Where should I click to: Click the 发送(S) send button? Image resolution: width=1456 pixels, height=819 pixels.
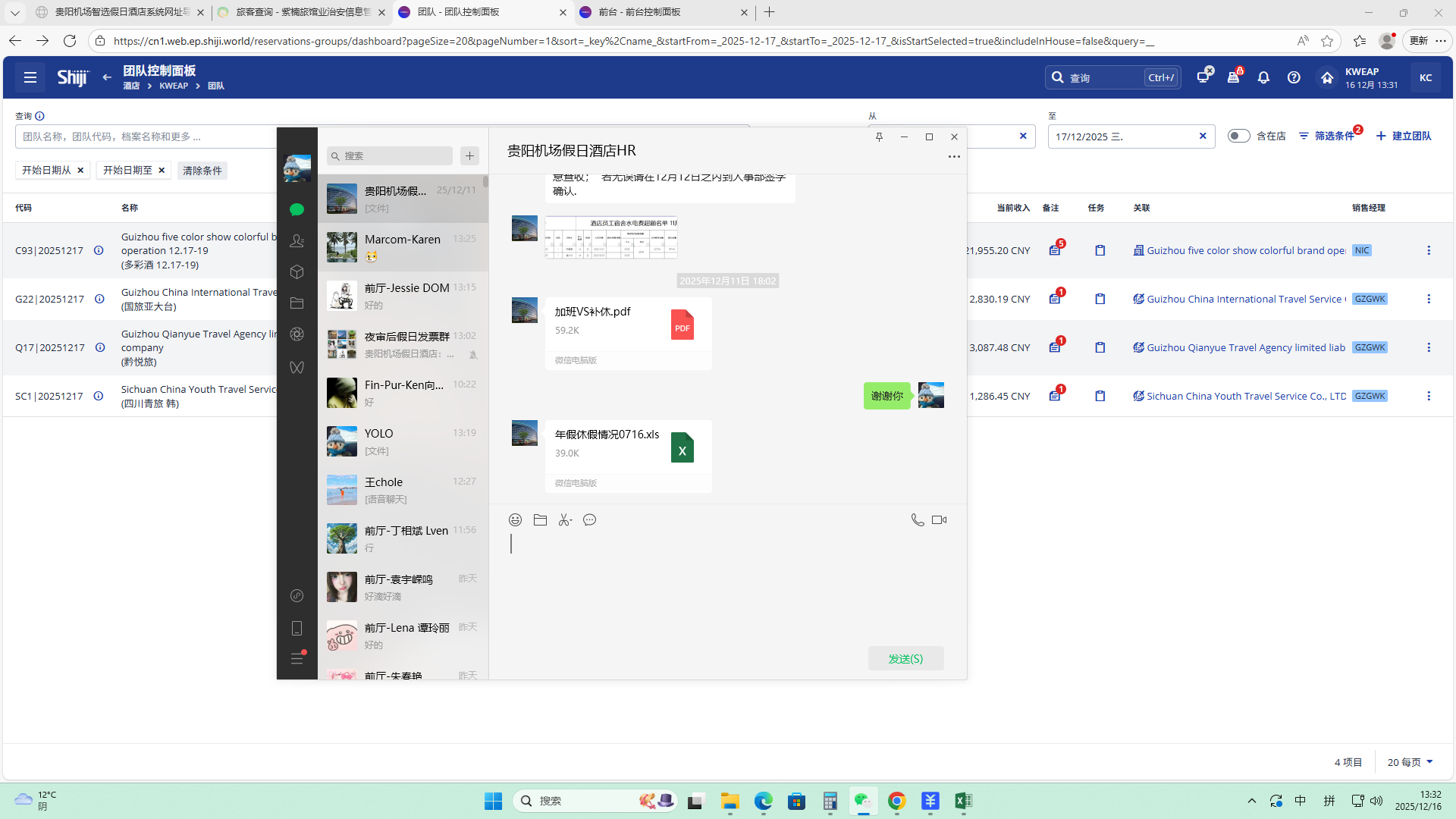(x=905, y=658)
